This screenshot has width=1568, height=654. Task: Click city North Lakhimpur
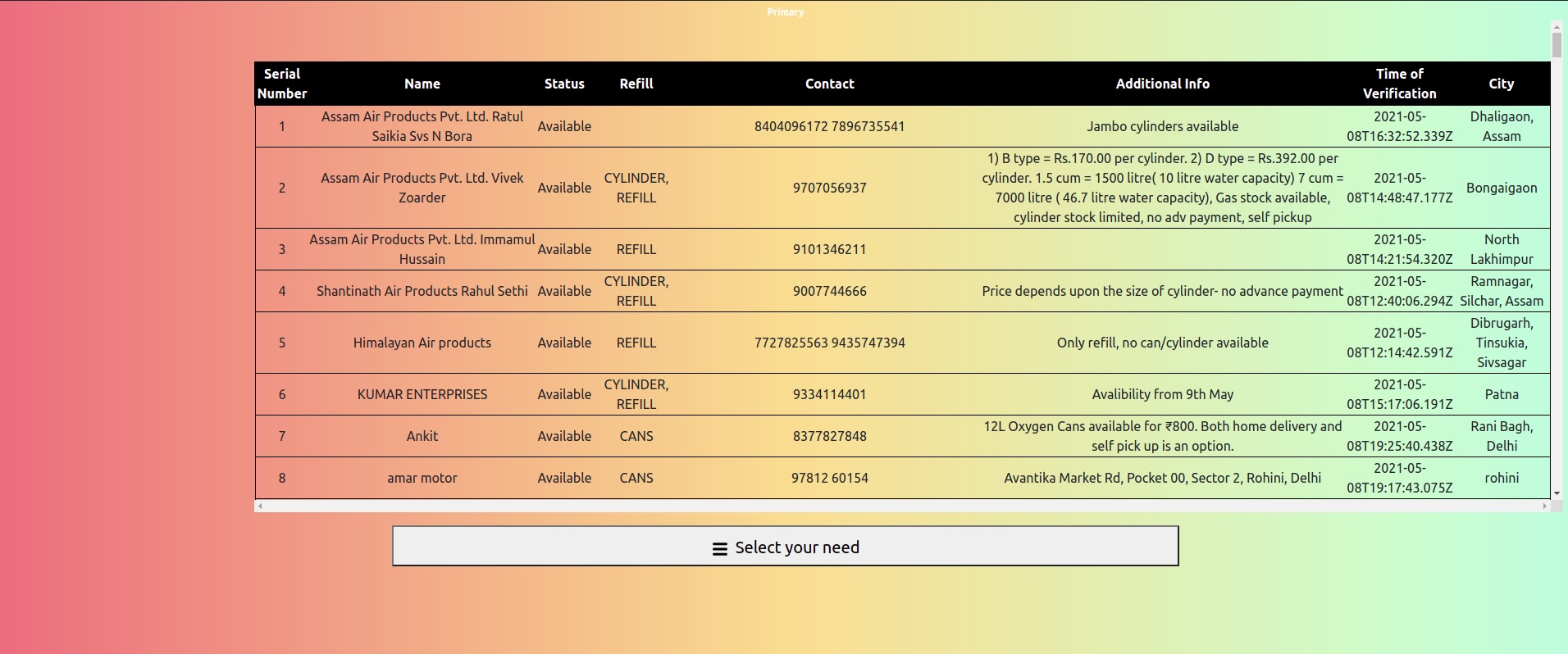1501,249
